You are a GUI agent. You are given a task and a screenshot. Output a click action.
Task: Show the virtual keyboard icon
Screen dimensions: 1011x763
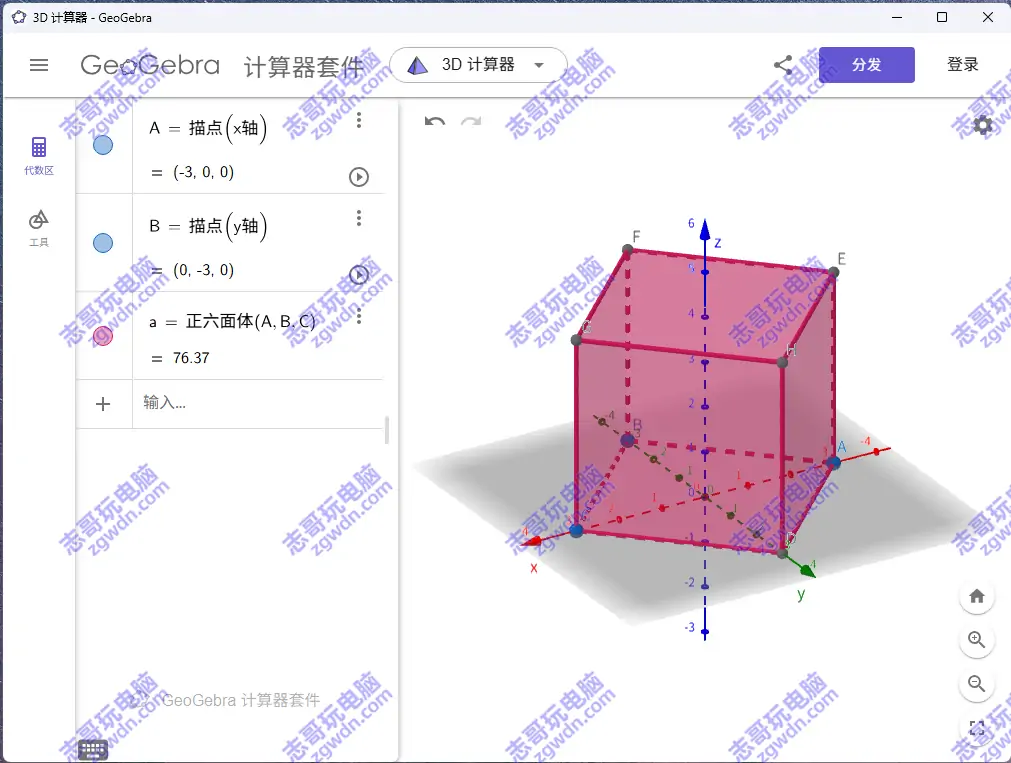(x=93, y=749)
